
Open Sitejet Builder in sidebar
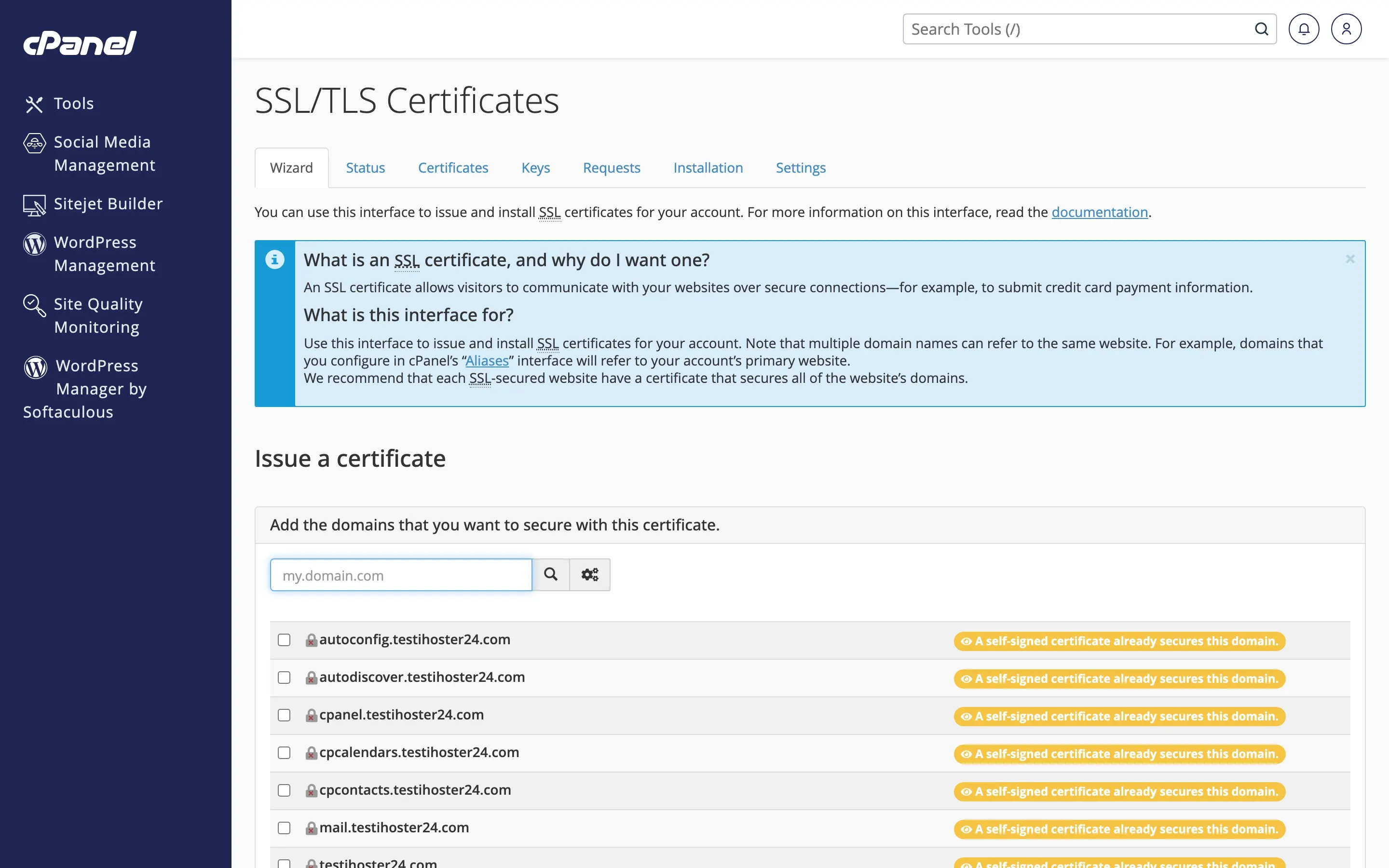point(93,204)
